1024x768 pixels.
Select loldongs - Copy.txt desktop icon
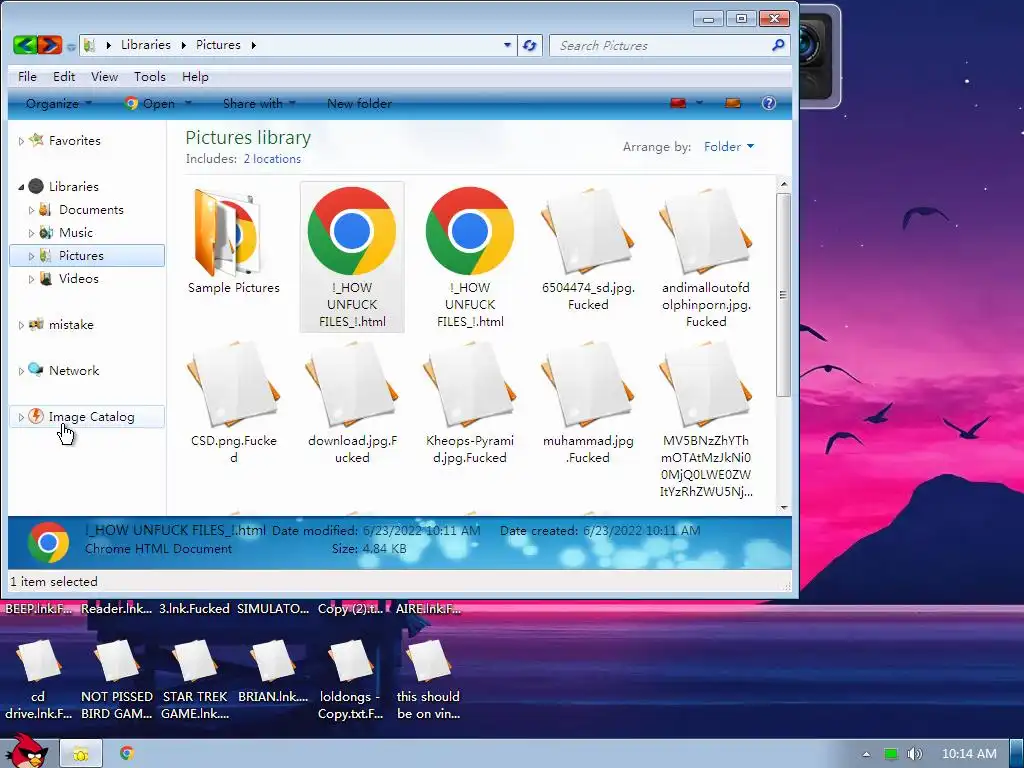click(351, 679)
